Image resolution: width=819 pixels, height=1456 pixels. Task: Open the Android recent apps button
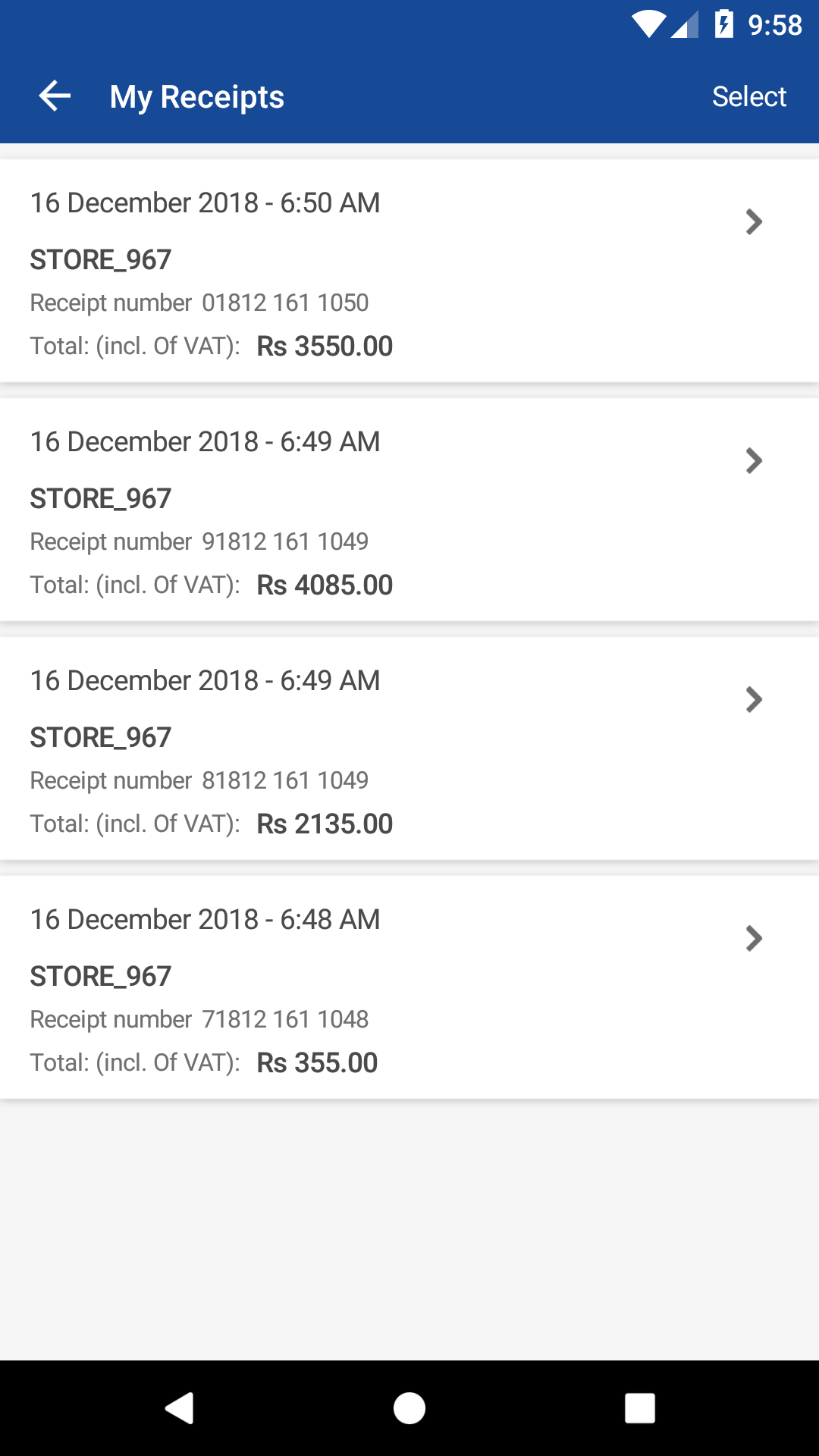click(639, 1408)
